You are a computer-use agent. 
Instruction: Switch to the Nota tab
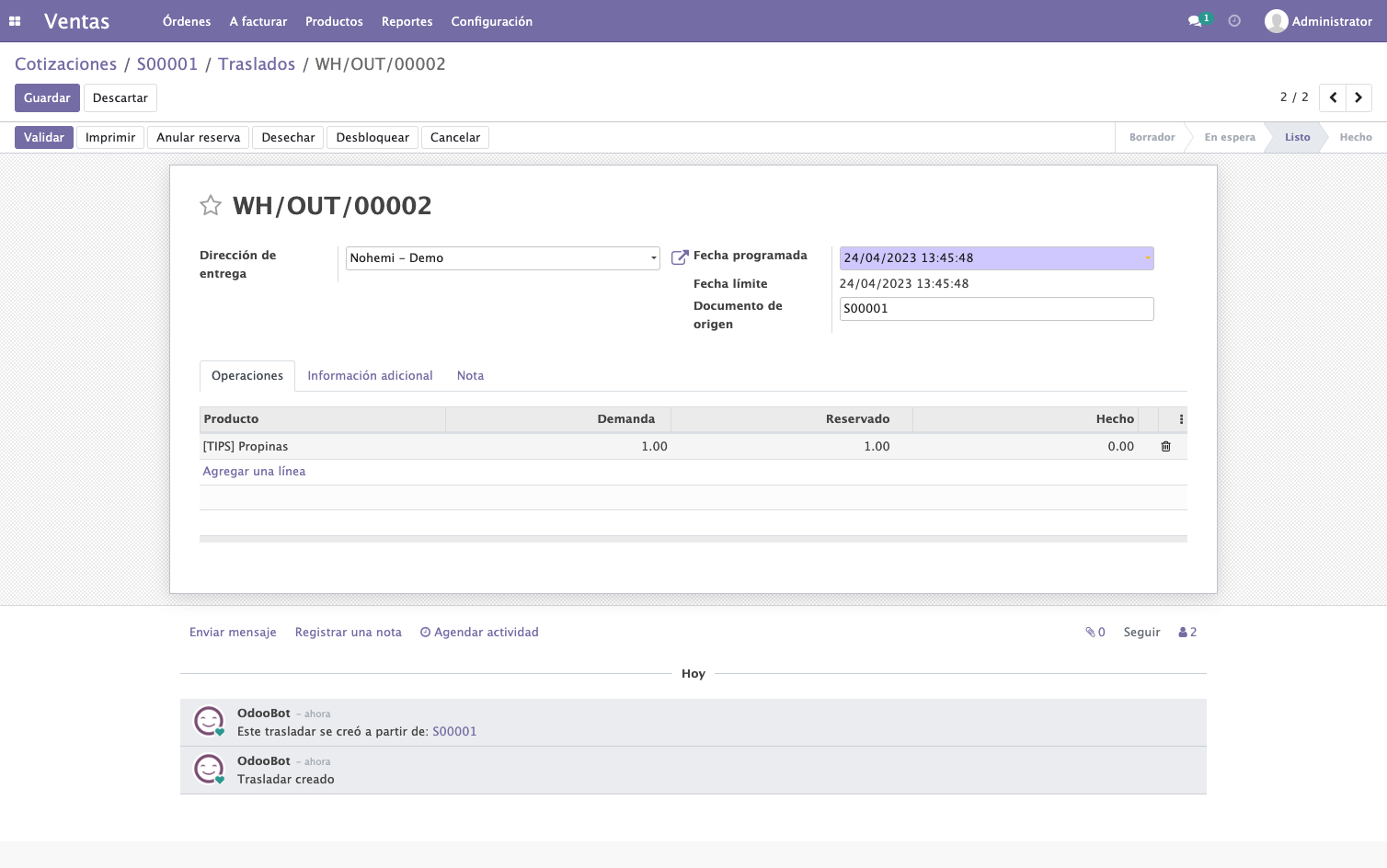tap(470, 376)
